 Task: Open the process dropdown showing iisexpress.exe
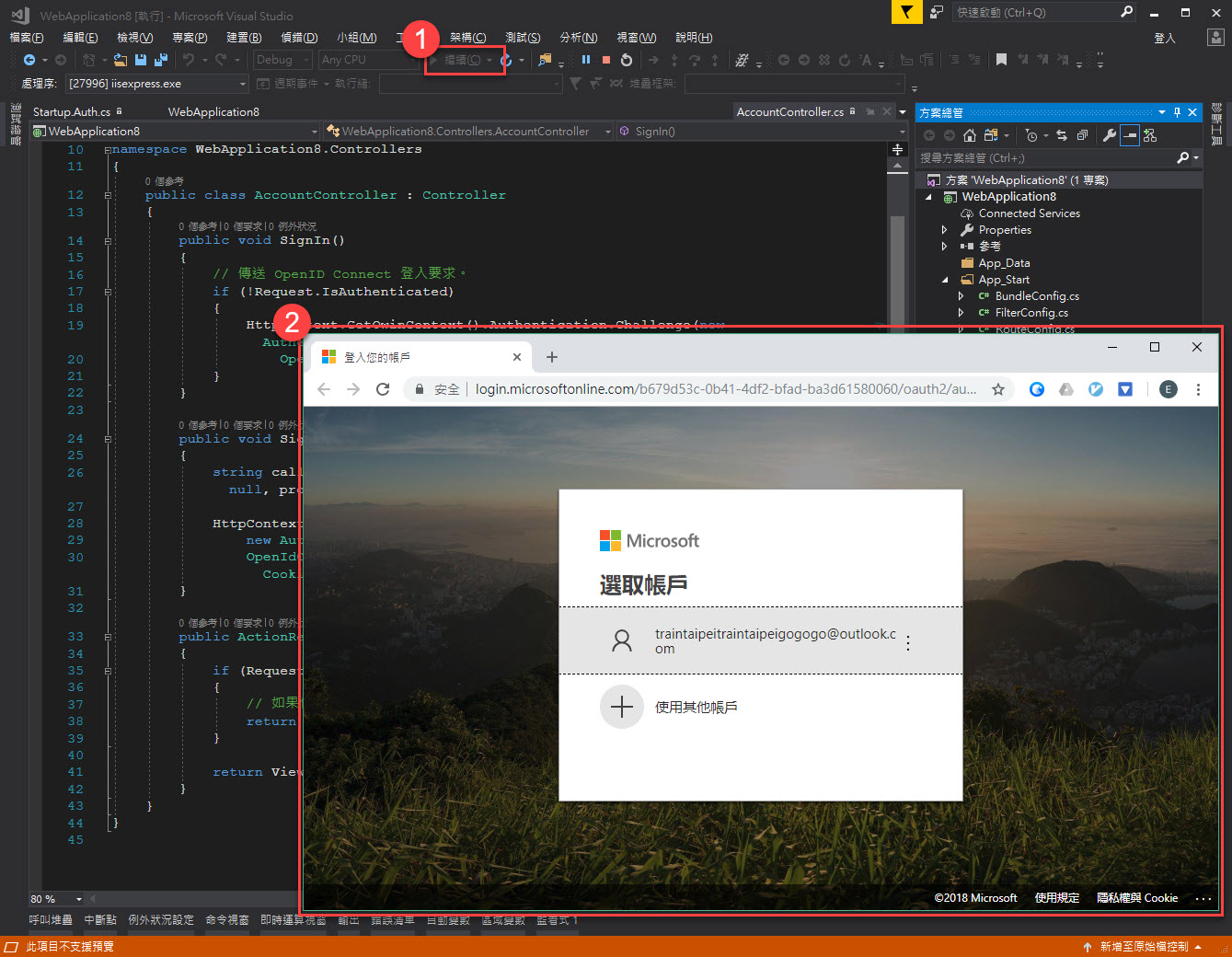coord(156,84)
